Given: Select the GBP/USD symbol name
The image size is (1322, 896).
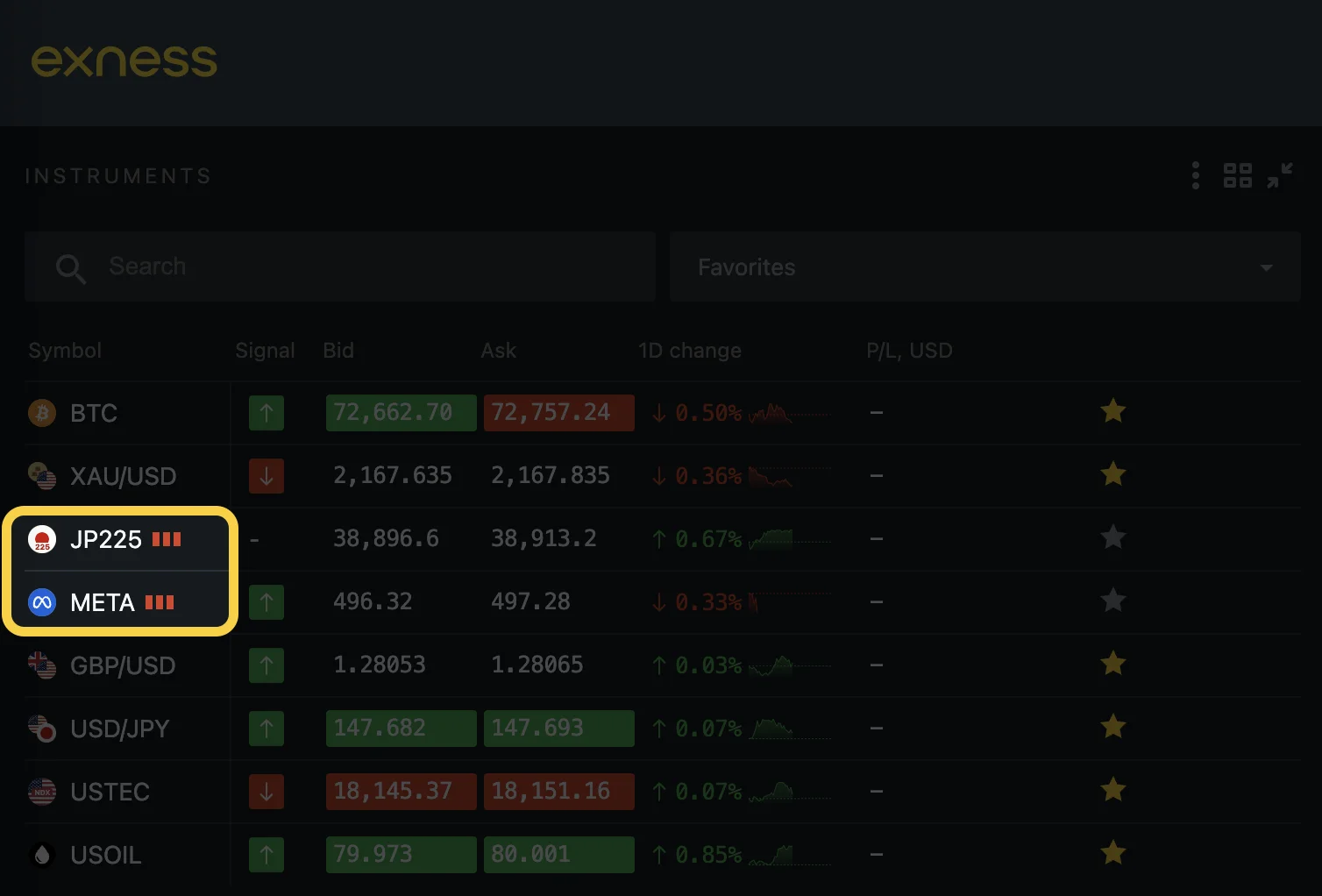Looking at the screenshot, I should point(123,665).
